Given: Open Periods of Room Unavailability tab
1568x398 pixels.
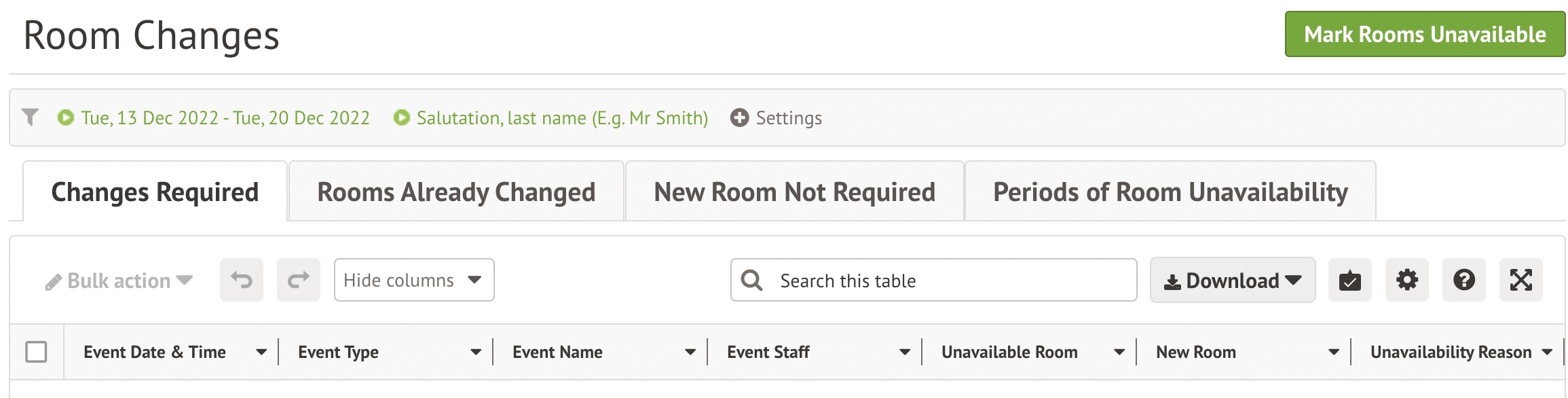Looking at the screenshot, I should (1170, 192).
